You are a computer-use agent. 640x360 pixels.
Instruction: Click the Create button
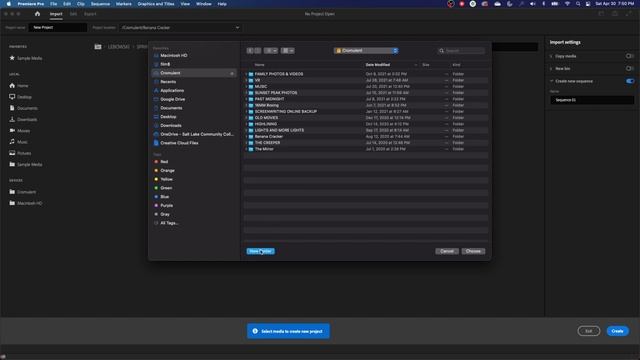pos(618,331)
